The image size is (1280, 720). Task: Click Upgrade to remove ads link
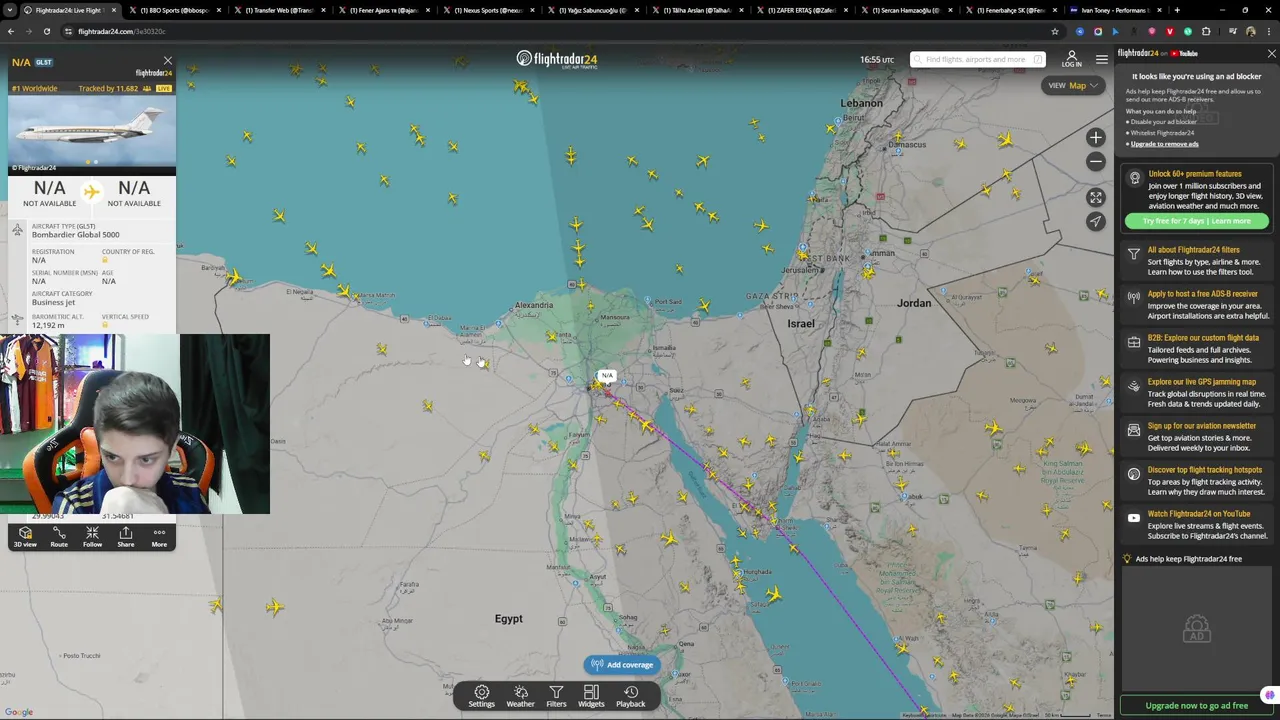click(x=1164, y=144)
